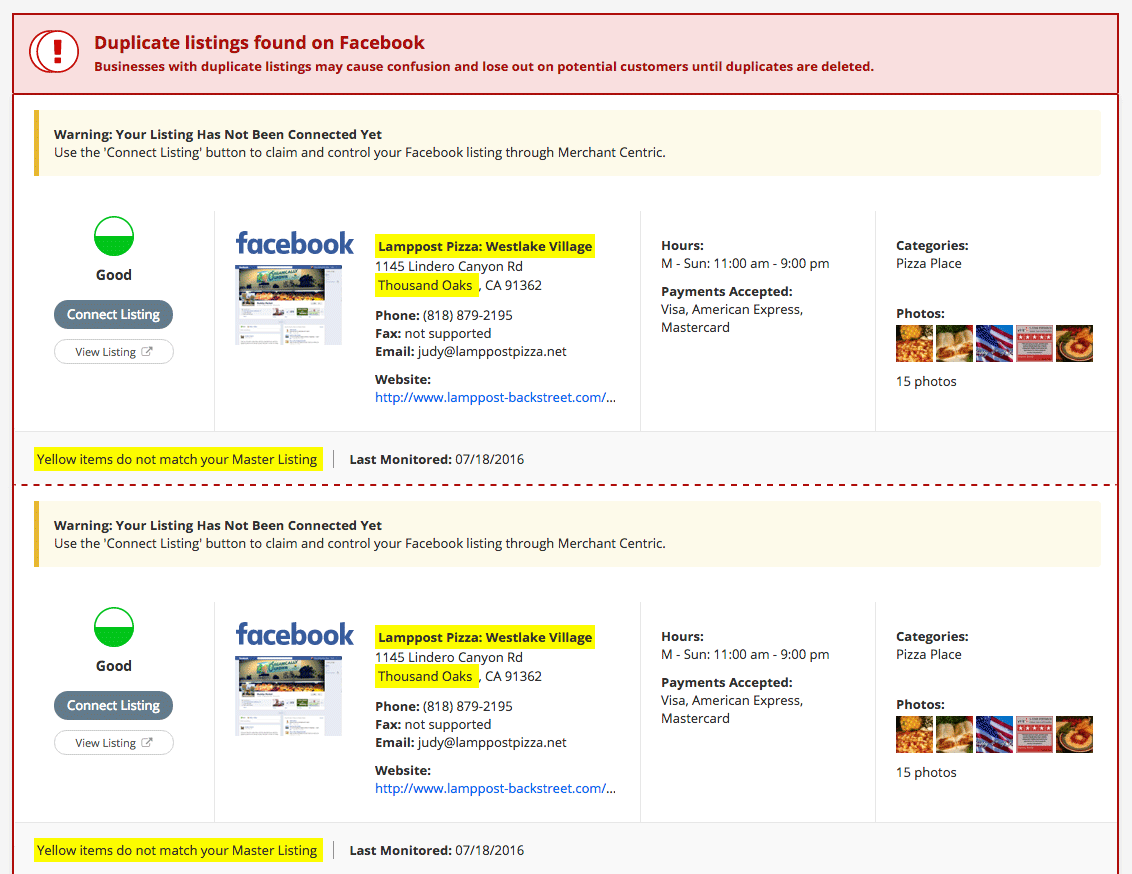Viewport: 1132px width, 874px height.
Task: Click the first listing's Facebook logo
Action: click(x=295, y=243)
